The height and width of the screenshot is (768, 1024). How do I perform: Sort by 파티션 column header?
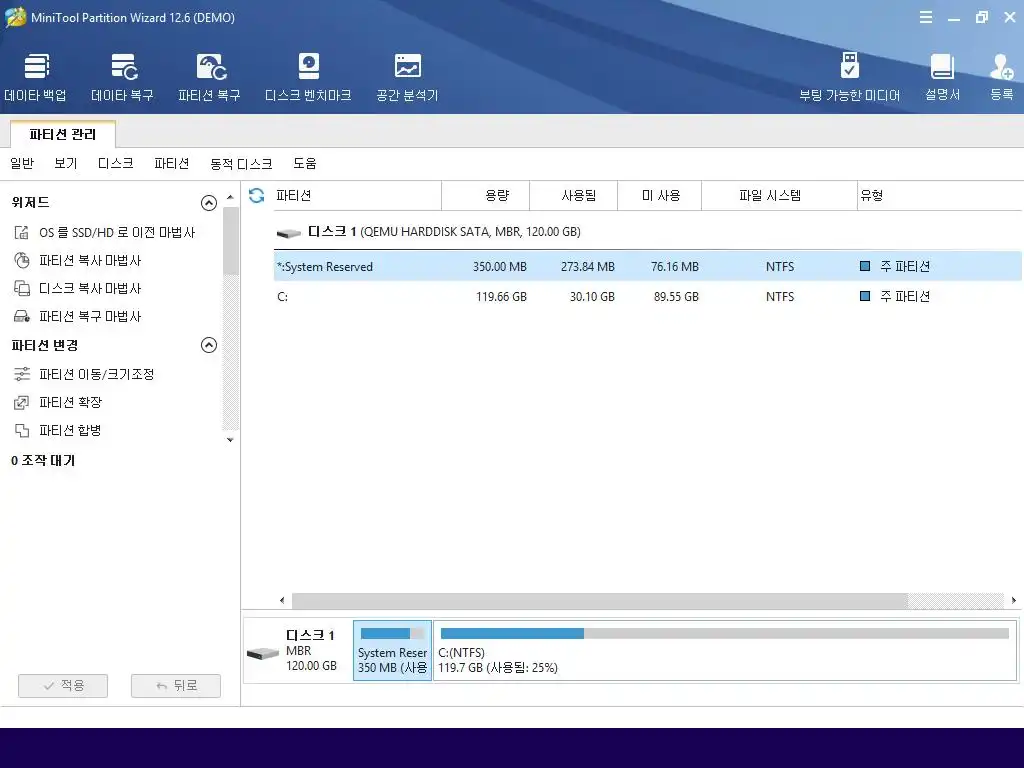(357, 195)
